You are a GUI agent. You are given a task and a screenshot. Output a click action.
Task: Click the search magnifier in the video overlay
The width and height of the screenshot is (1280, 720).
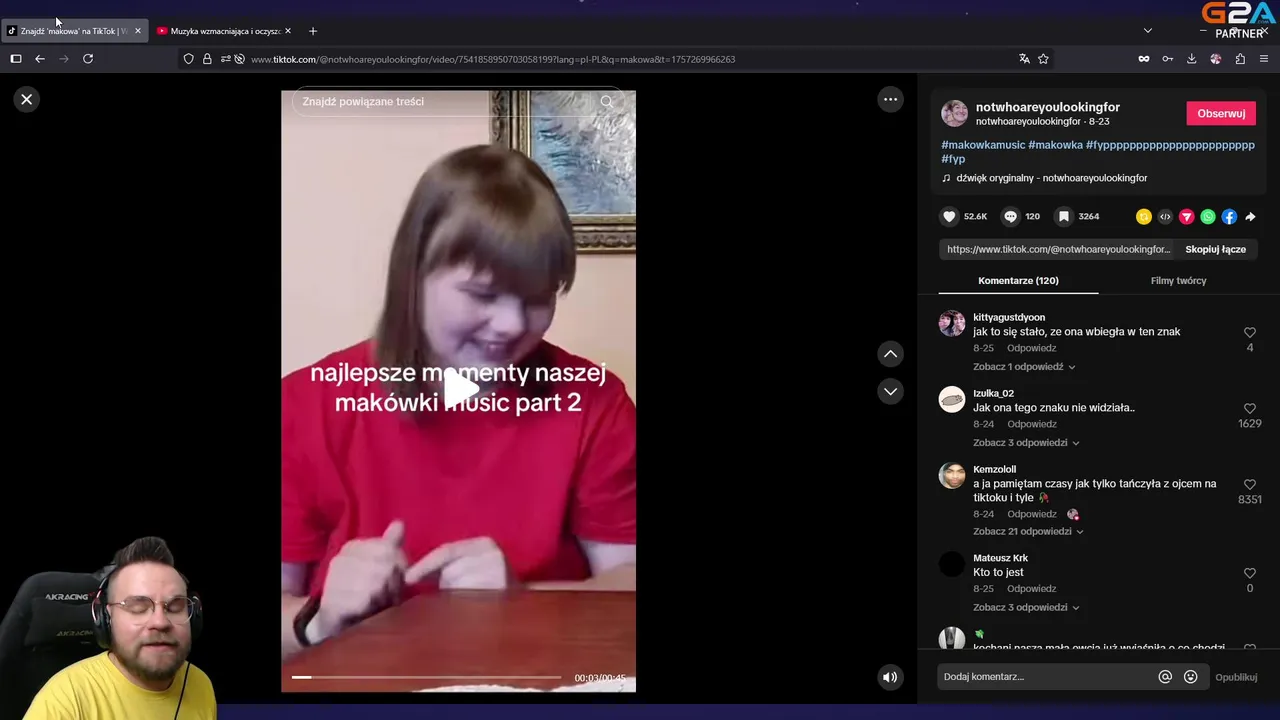pos(606,101)
